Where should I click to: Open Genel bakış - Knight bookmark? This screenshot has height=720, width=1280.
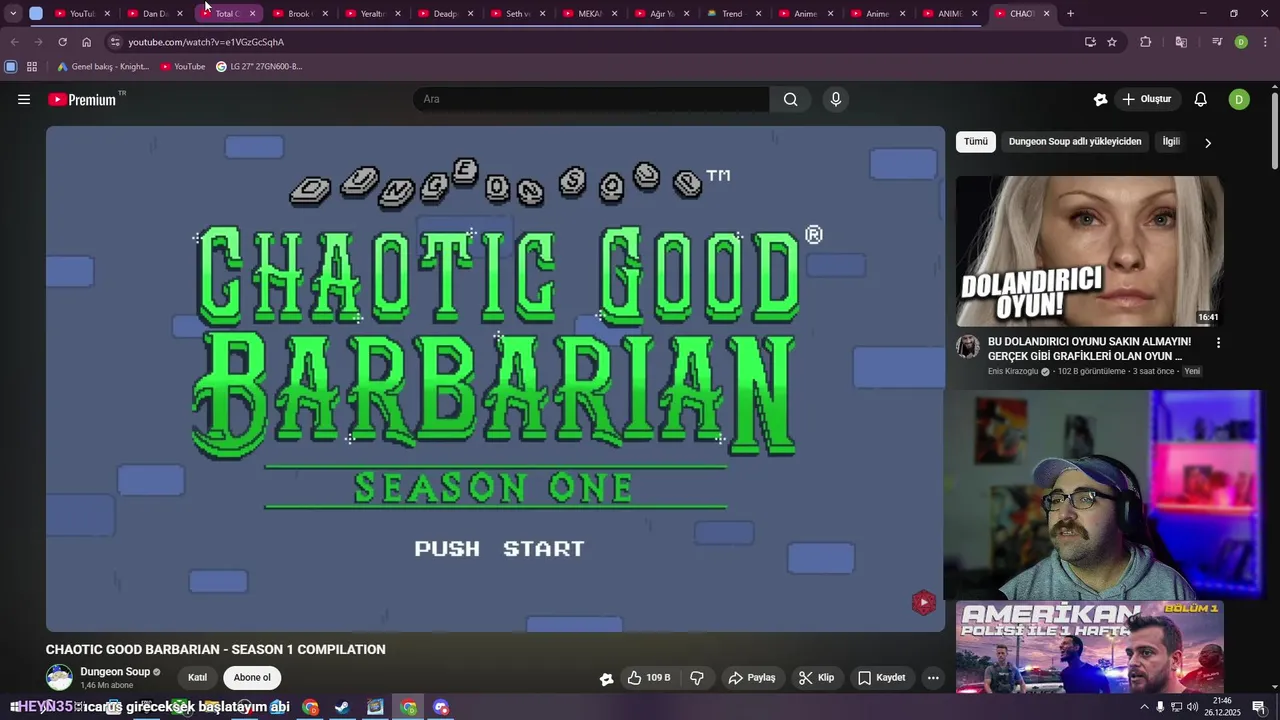click(102, 67)
